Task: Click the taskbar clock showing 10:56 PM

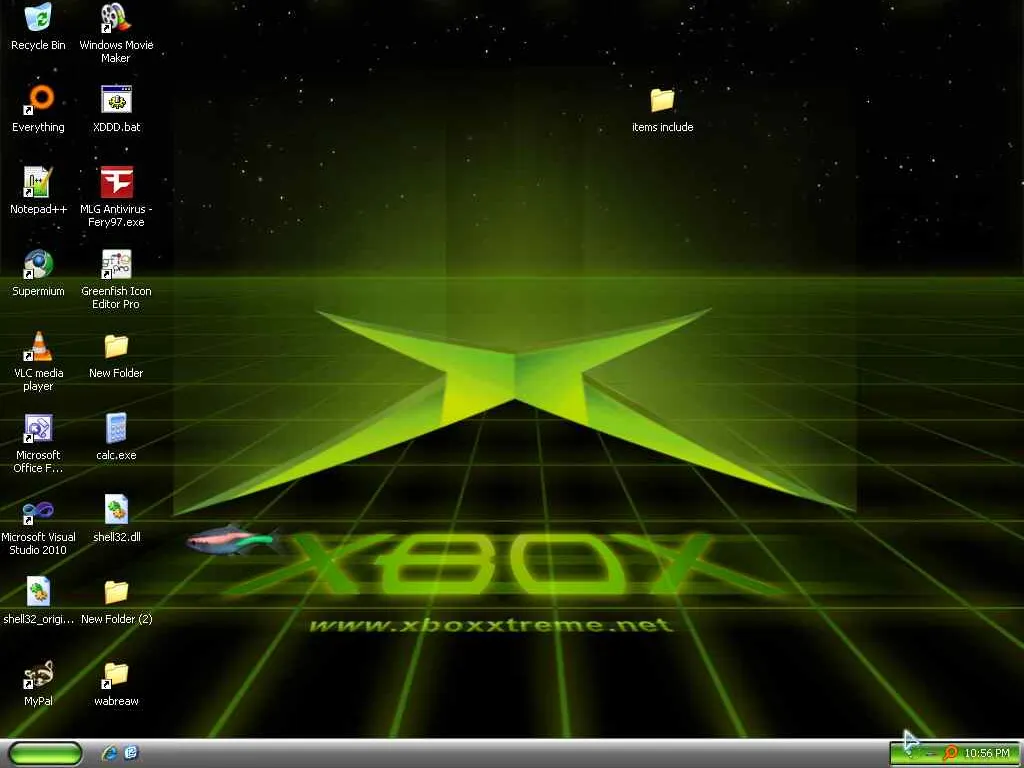Action: coord(987,754)
